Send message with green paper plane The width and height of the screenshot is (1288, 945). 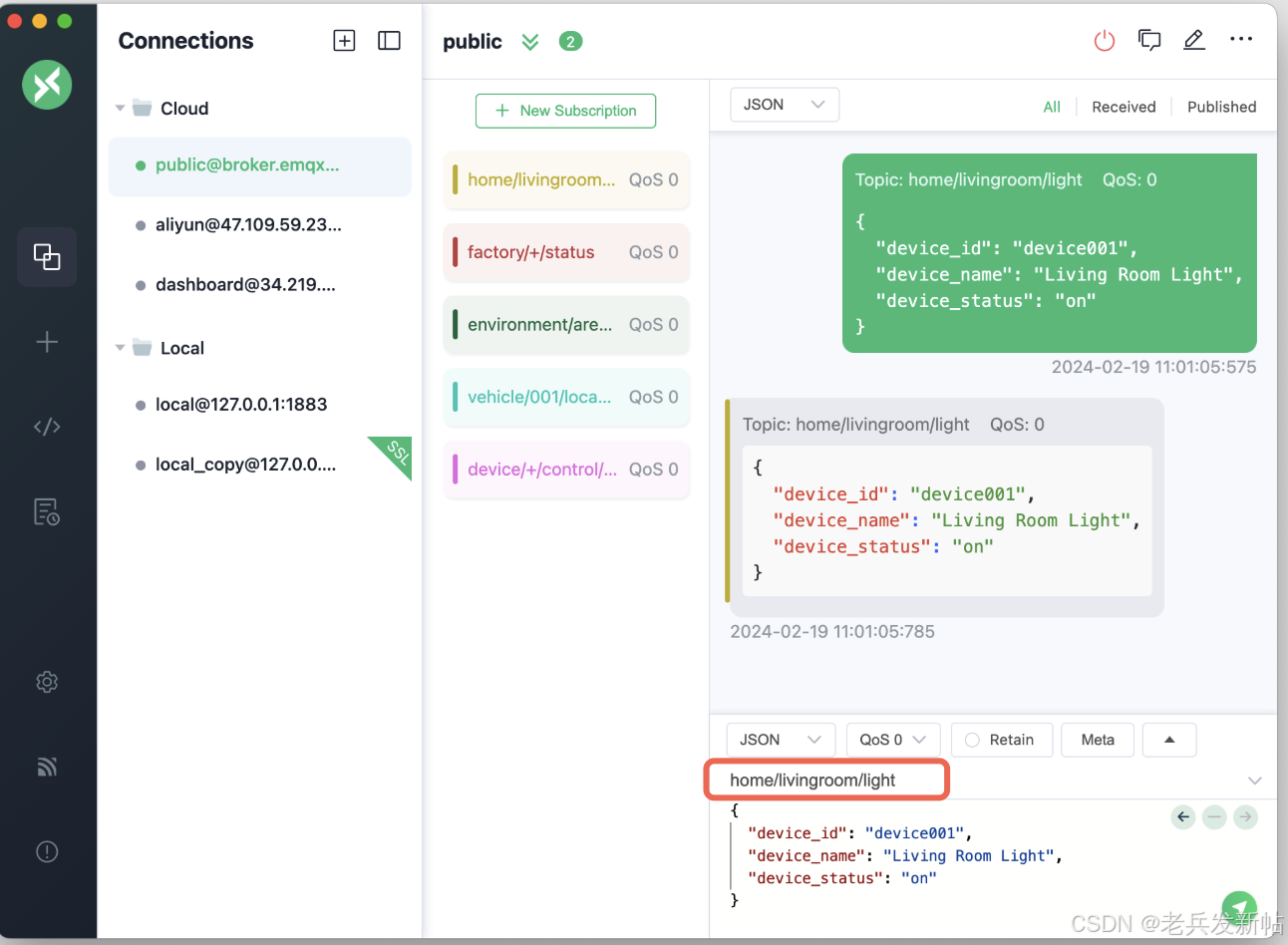pos(1239,909)
